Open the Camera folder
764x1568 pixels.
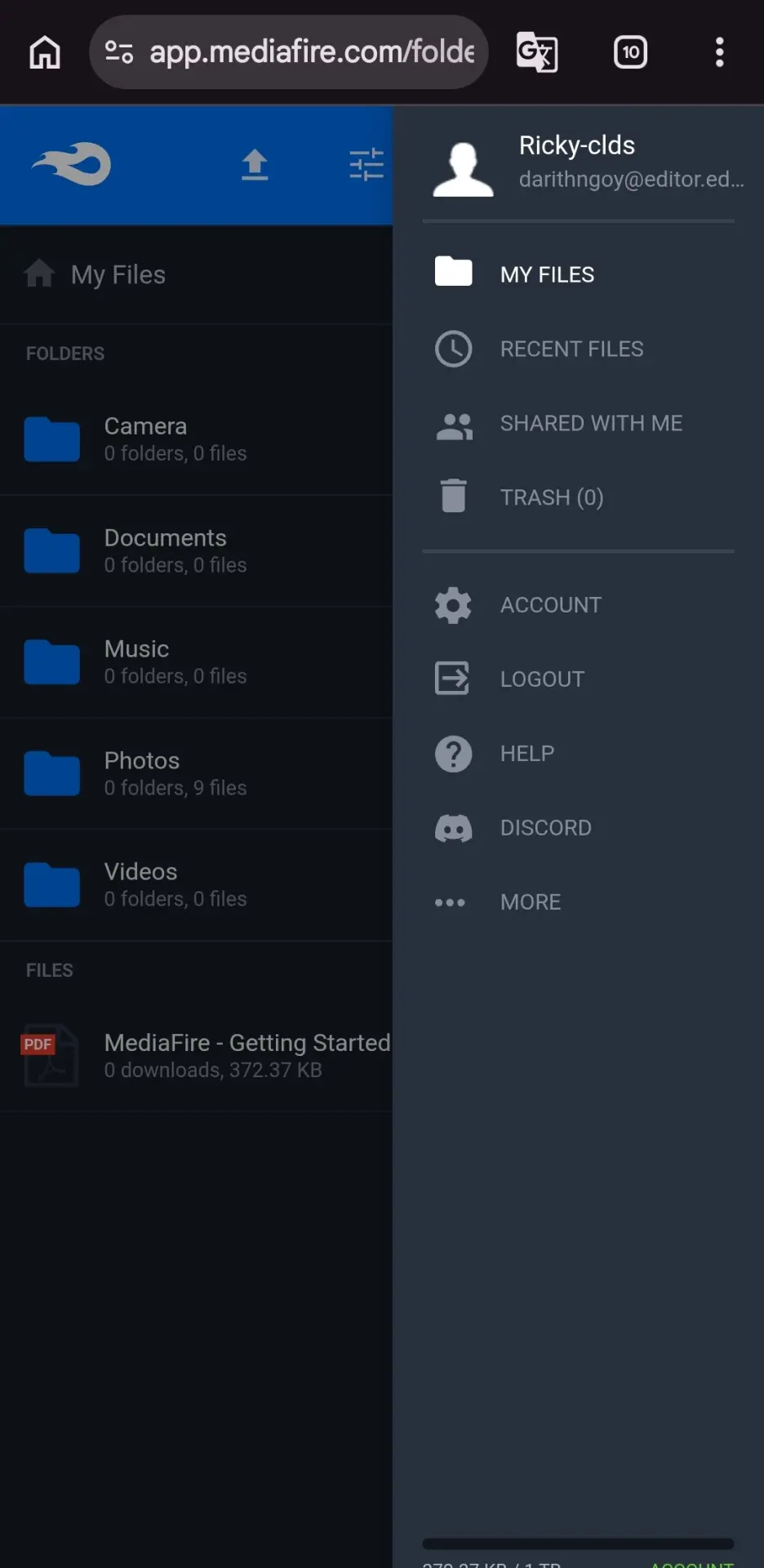[196, 439]
